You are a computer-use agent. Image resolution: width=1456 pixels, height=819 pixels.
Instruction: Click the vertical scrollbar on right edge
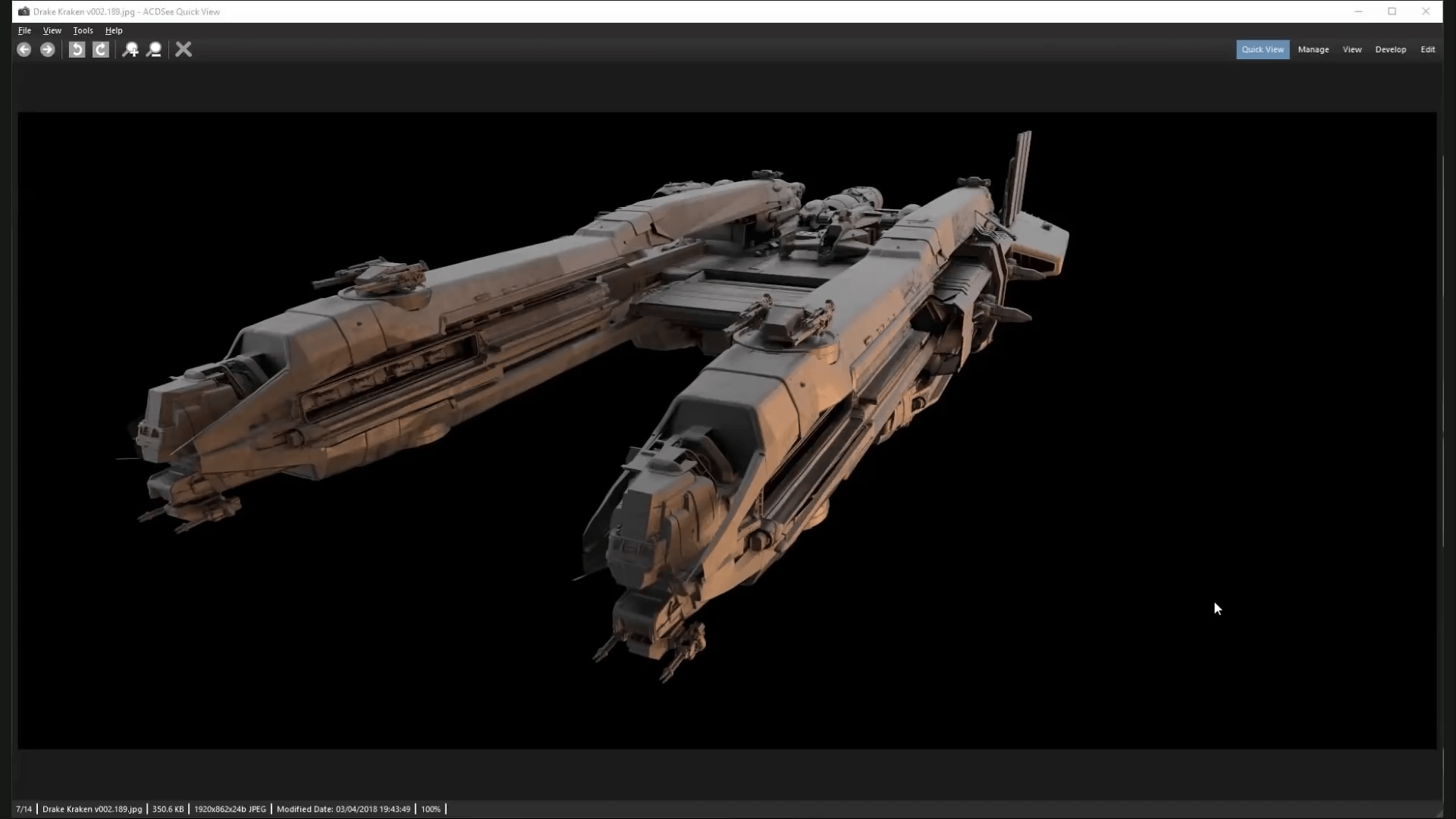[x=1443, y=351]
